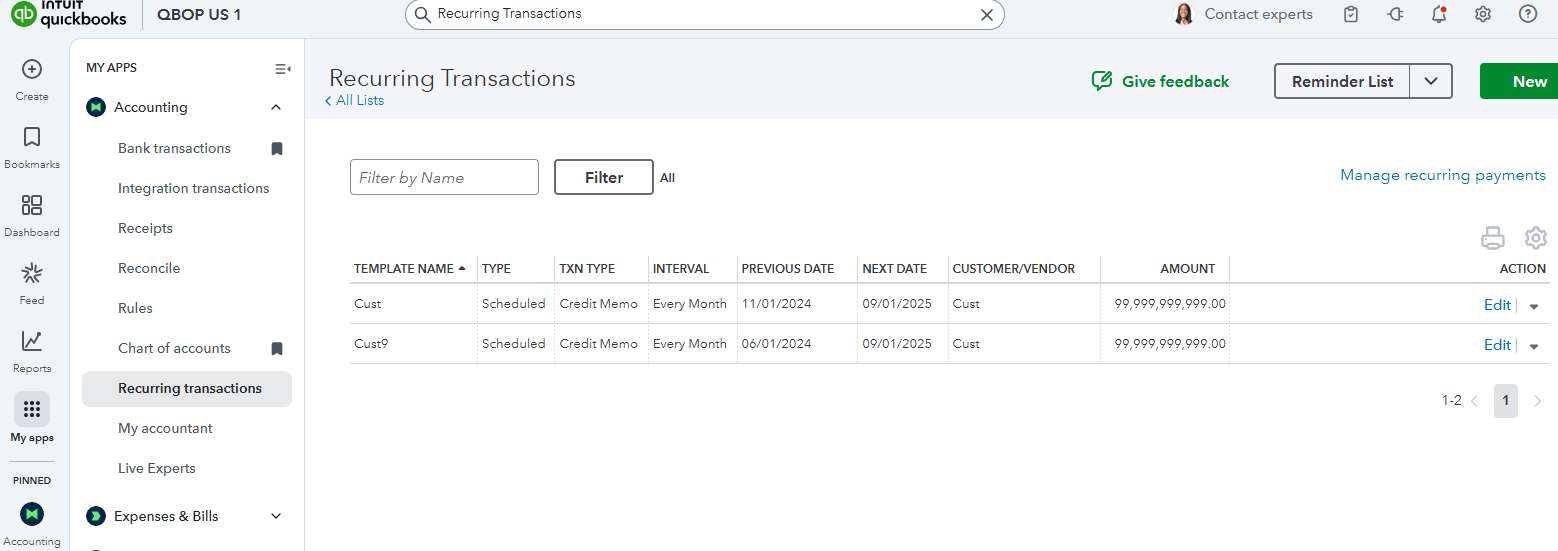
Task: Open Manage recurring payments link
Action: click(x=1442, y=175)
